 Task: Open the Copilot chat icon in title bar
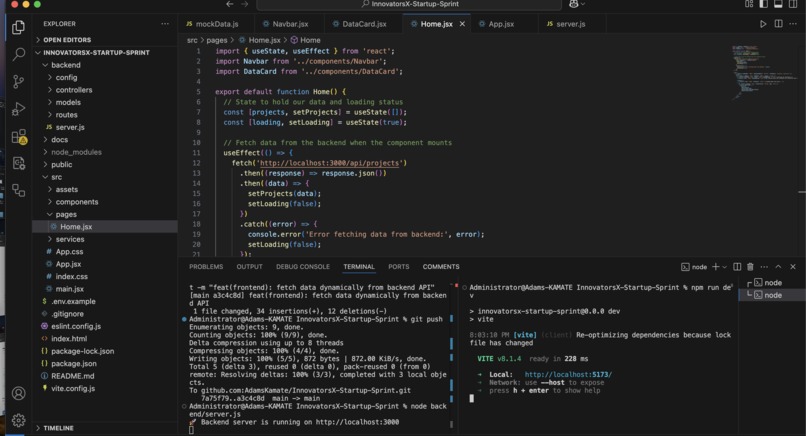point(574,4)
